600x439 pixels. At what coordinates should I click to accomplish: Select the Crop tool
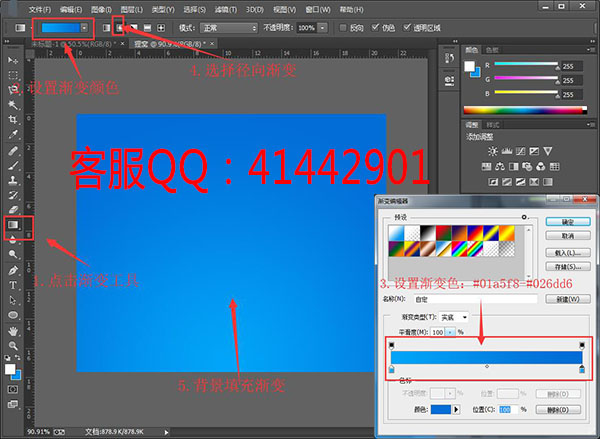click(13, 119)
